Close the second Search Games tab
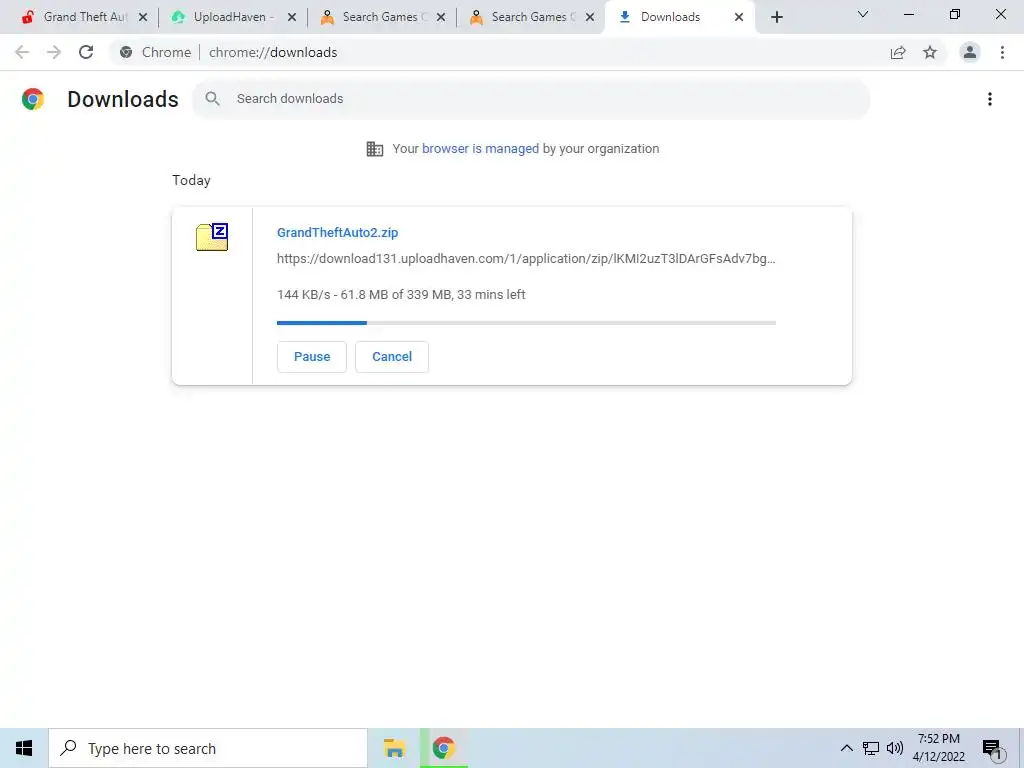 (590, 17)
